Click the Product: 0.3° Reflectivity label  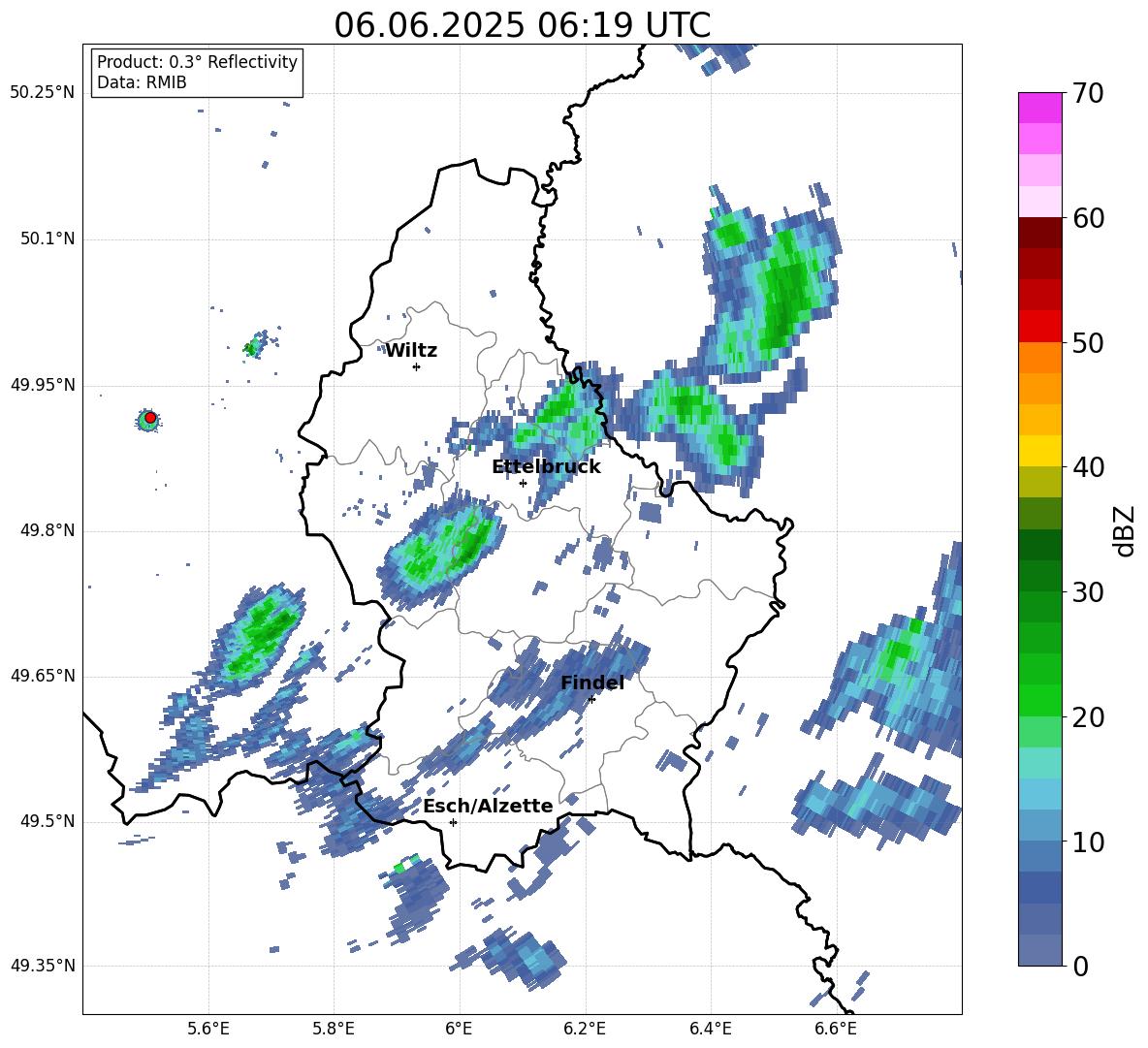coord(197,62)
